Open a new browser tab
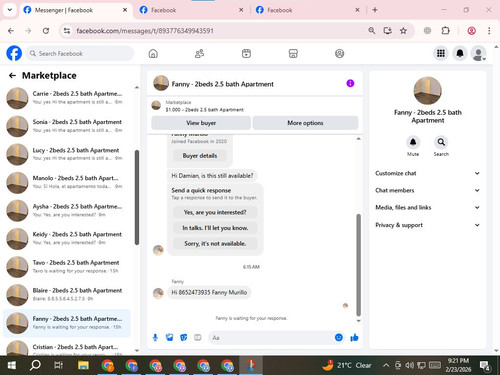The width and height of the screenshot is (500, 375). pyautogui.click(x=375, y=10)
